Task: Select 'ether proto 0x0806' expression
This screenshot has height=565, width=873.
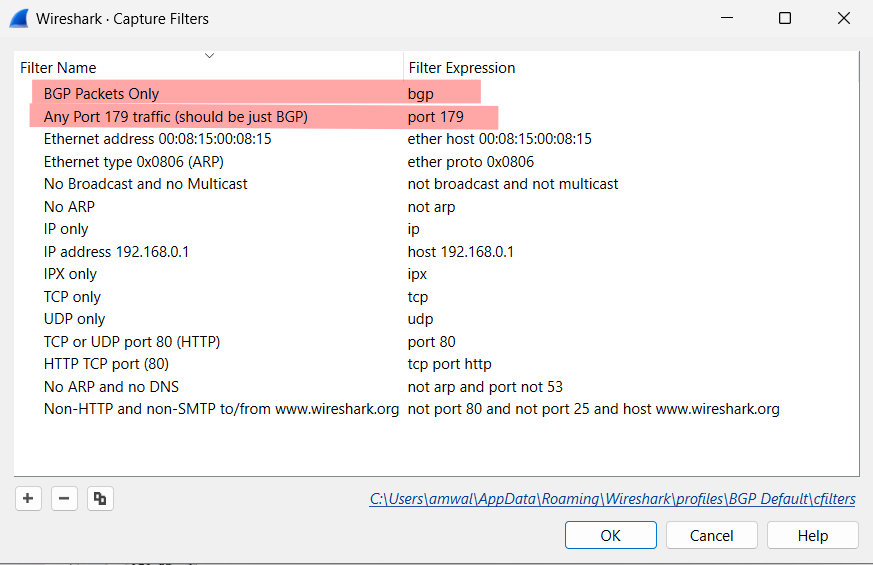Action: [x=470, y=162]
